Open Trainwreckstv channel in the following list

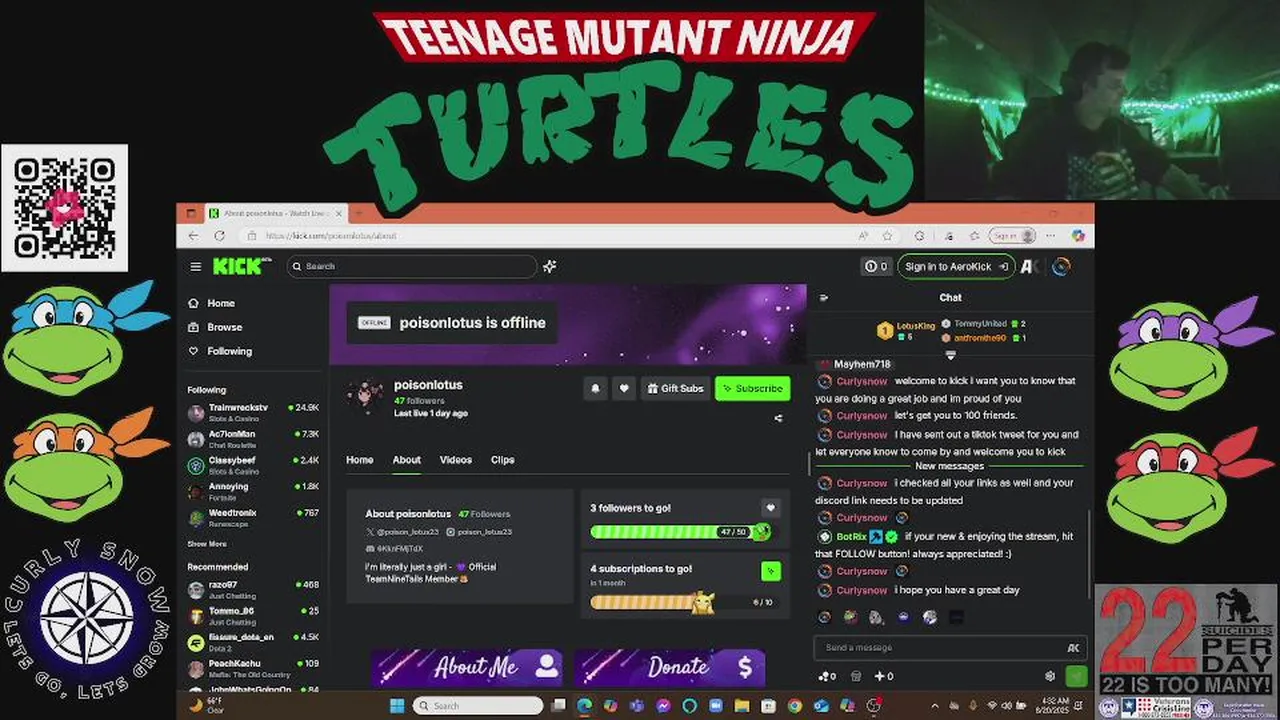tap(254, 412)
